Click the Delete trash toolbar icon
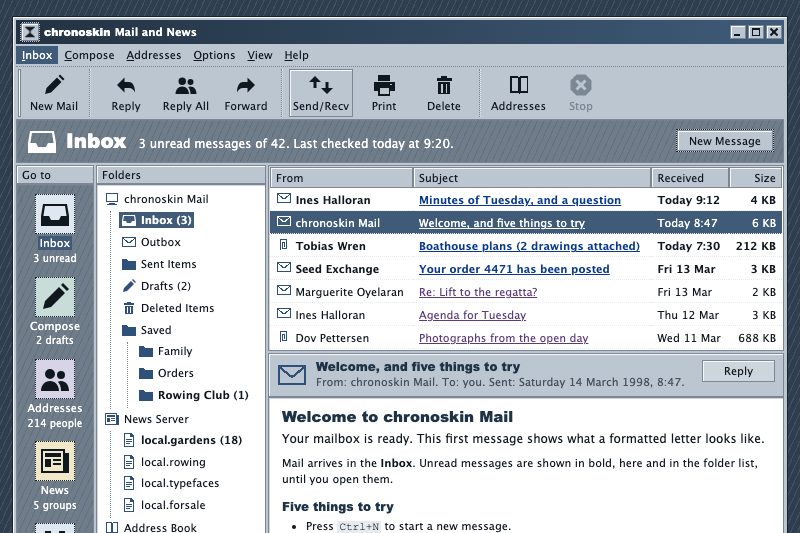Screen dimensions: 800x533 pos(444,85)
